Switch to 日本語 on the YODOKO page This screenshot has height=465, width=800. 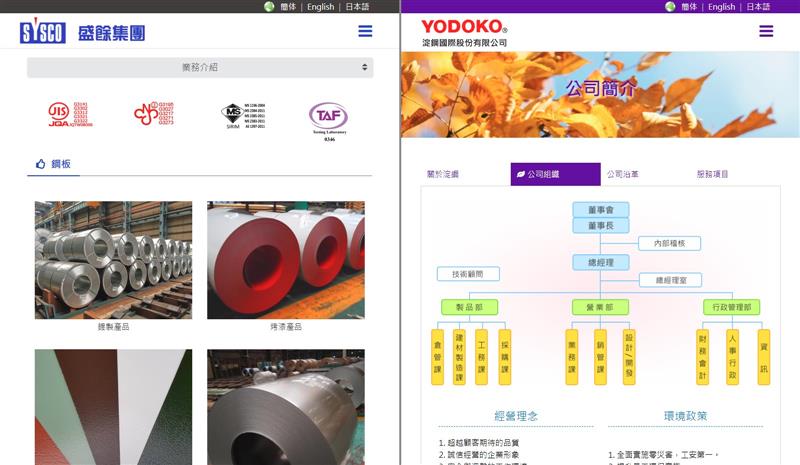pyautogui.click(x=758, y=7)
